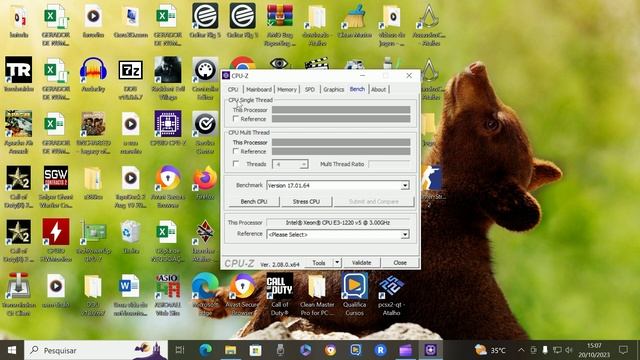Open the Word document on desktop
Image resolution: width=640 pixels, height=360 pixels.
click(x=131, y=295)
